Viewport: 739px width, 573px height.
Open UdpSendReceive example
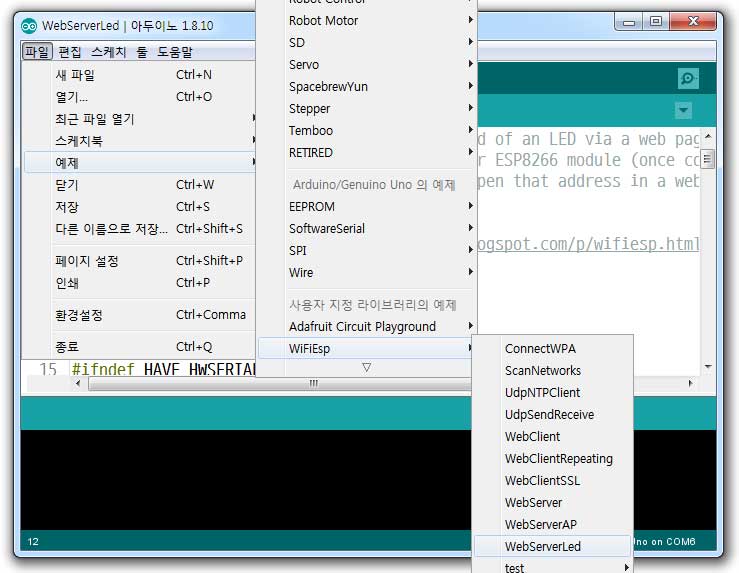[552, 415]
